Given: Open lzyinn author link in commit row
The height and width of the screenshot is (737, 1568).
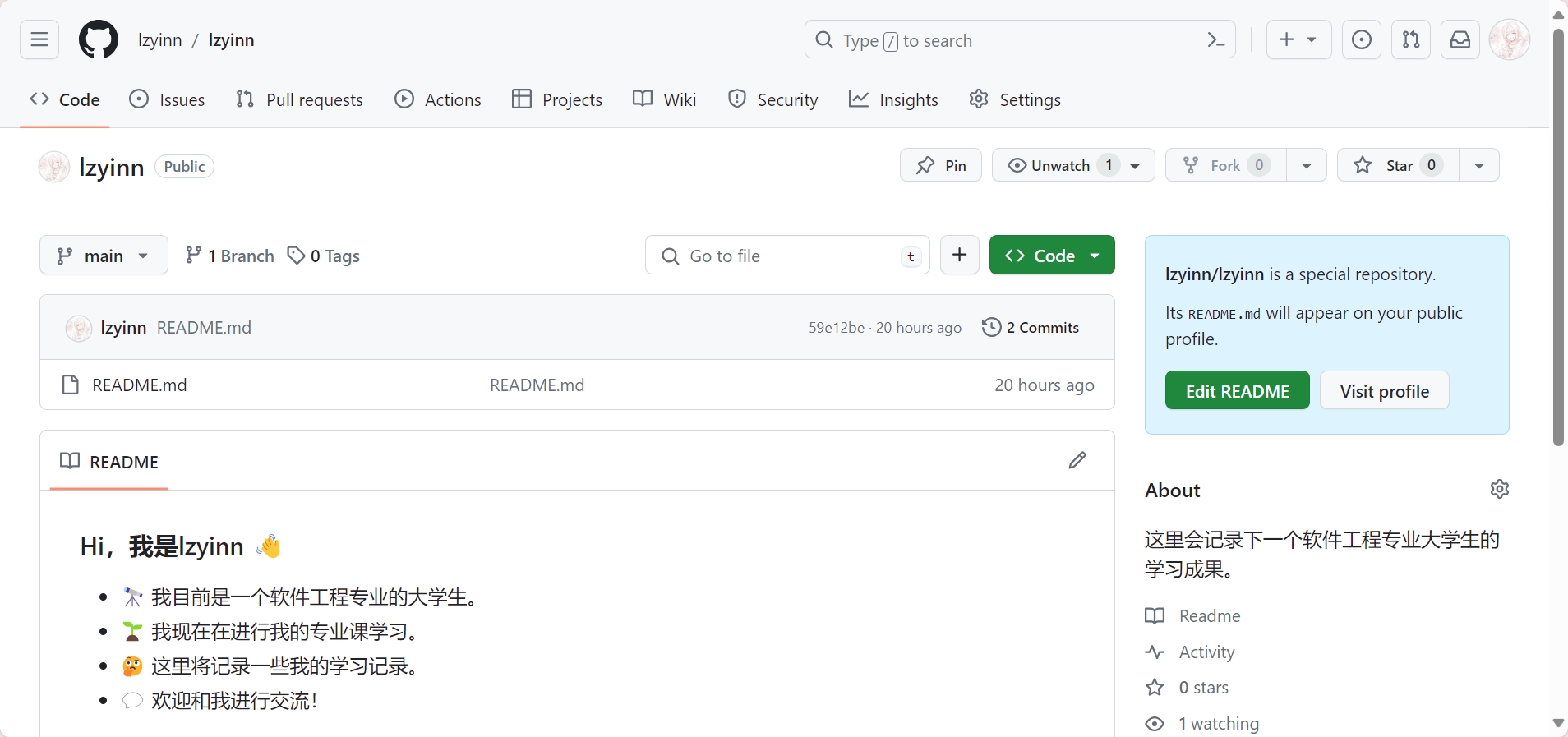Looking at the screenshot, I should click(123, 327).
